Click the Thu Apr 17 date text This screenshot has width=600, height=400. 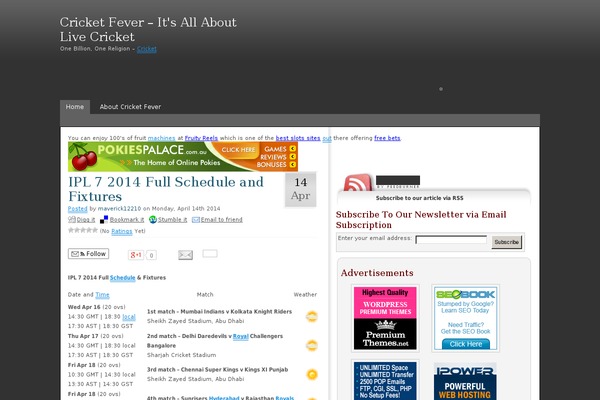click(x=83, y=336)
